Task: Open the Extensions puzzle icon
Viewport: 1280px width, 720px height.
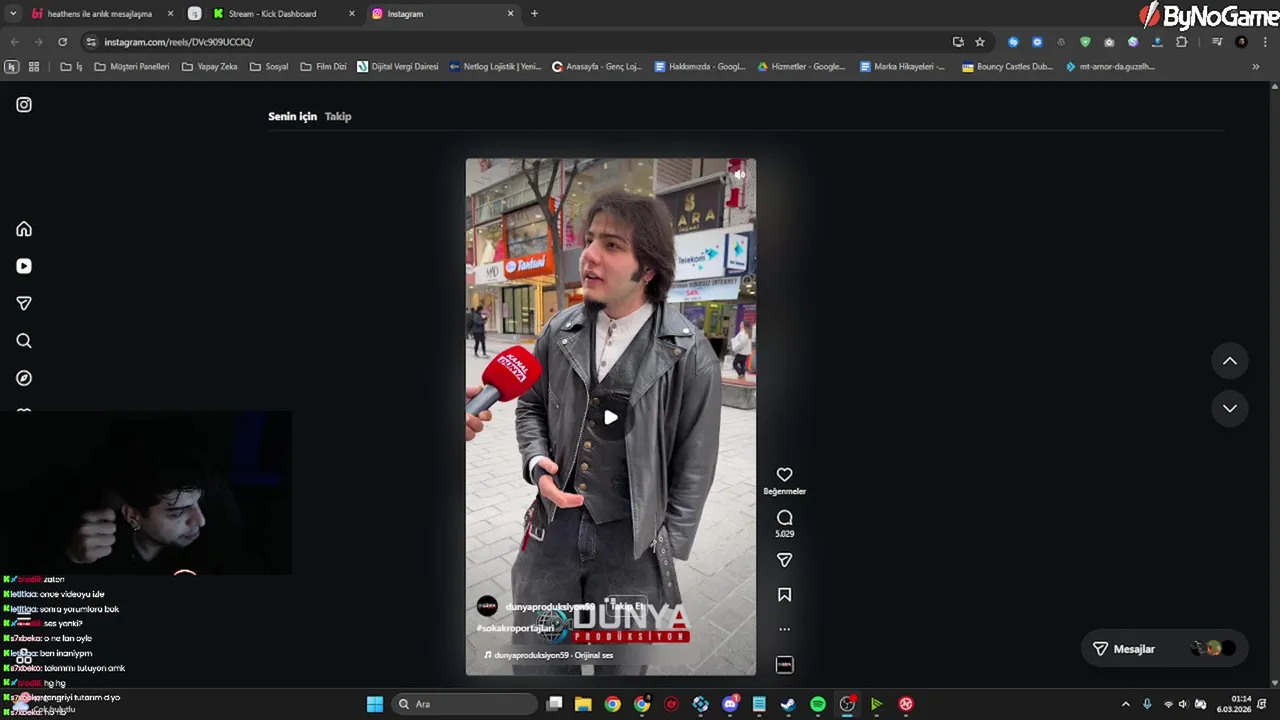Action: pos(1182,42)
